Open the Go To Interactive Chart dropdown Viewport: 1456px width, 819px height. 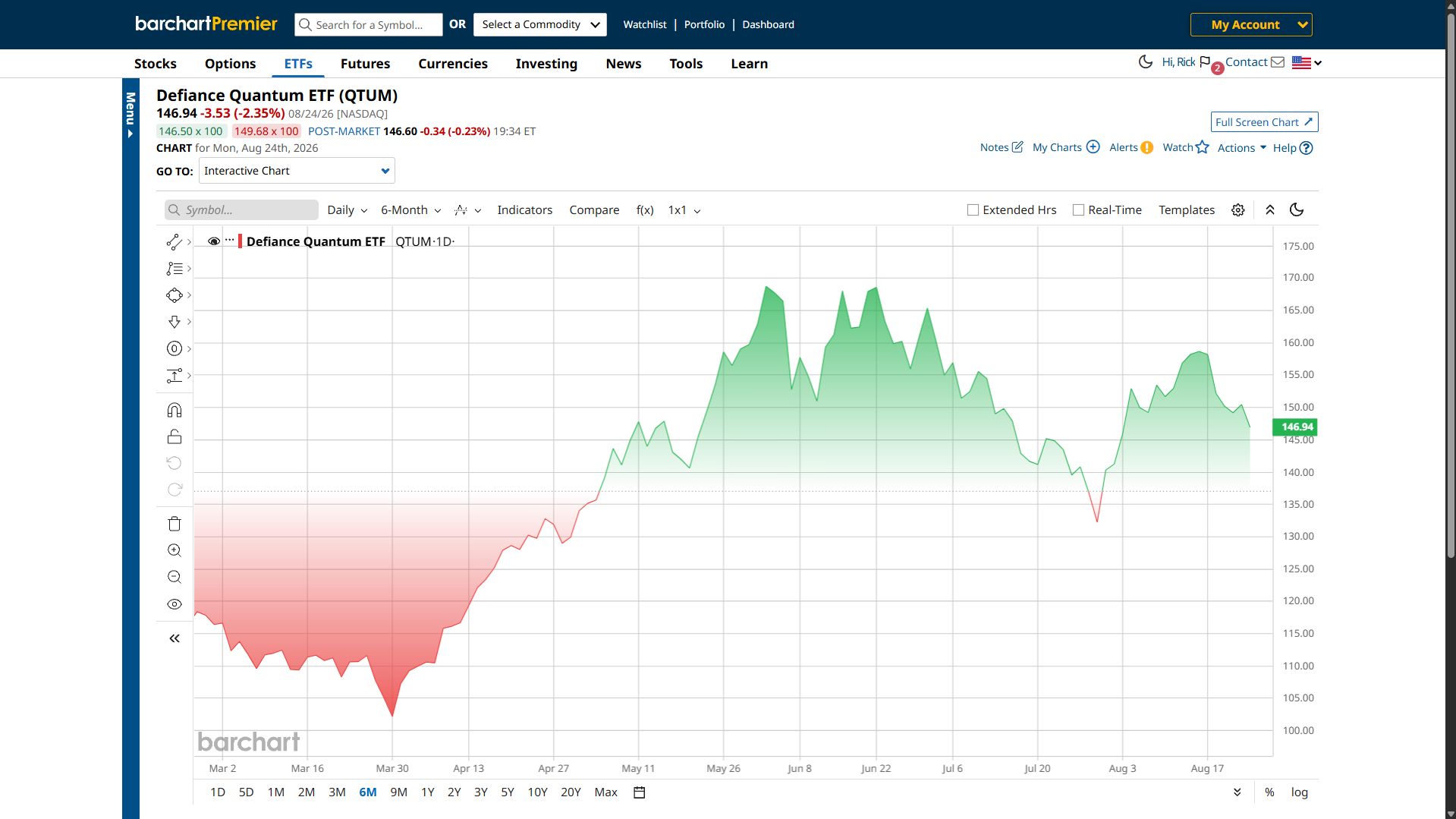297,171
